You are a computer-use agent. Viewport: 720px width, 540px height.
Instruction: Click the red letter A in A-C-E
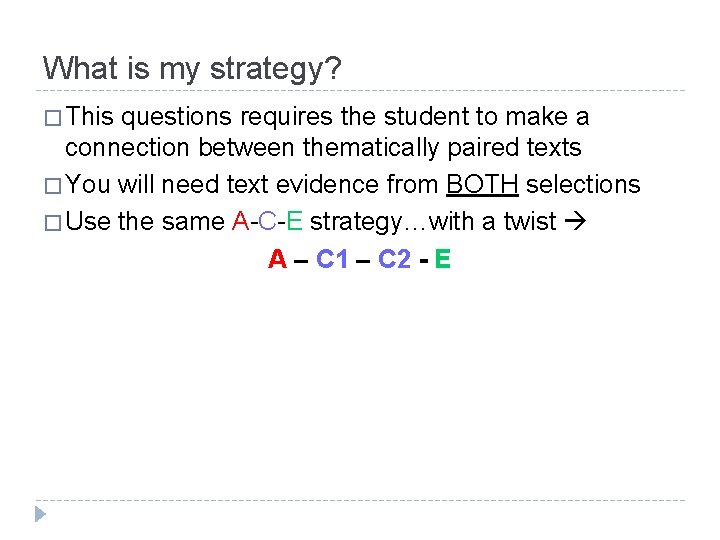241,221
